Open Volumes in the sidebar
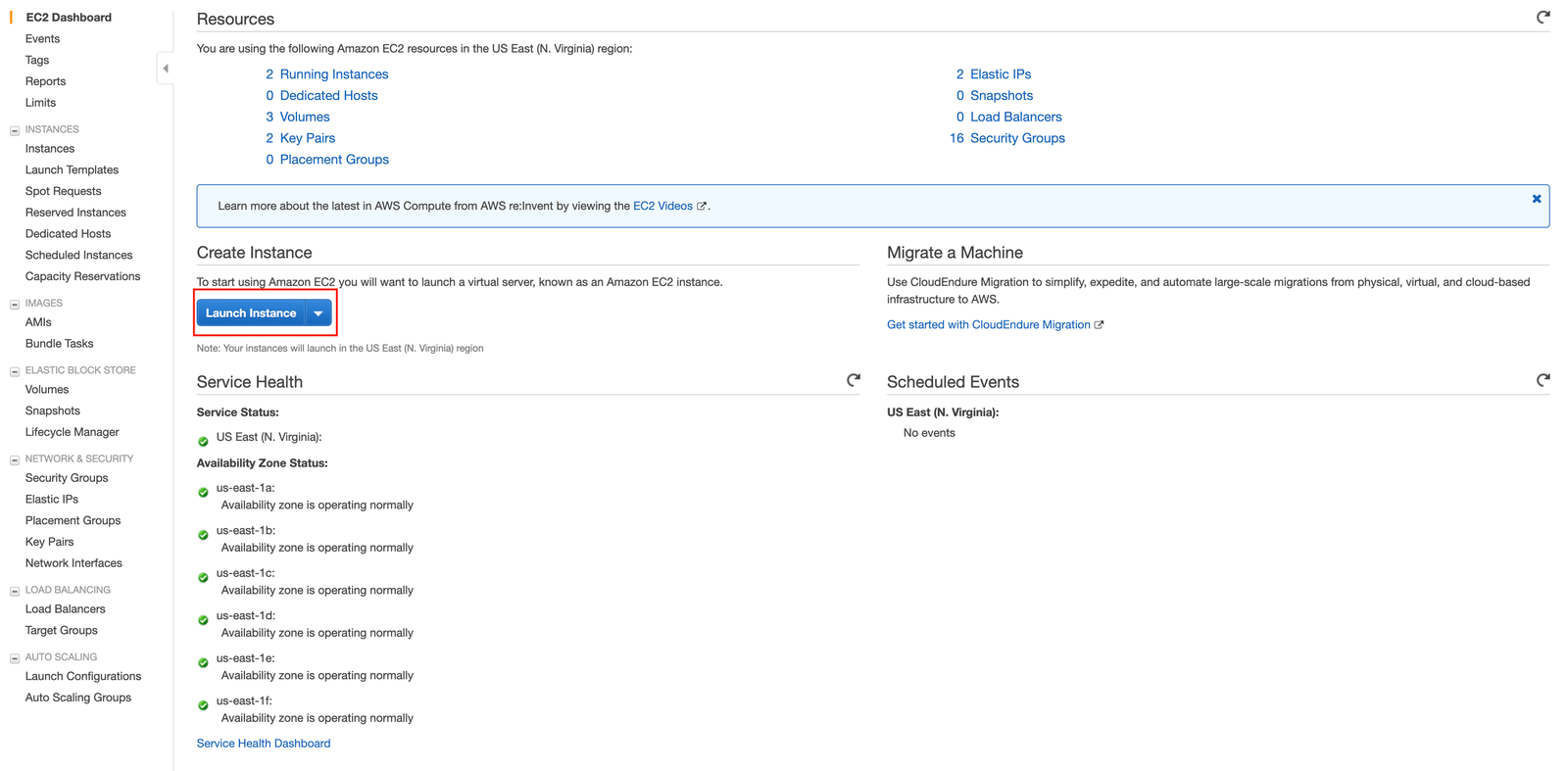 tap(47, 390)
